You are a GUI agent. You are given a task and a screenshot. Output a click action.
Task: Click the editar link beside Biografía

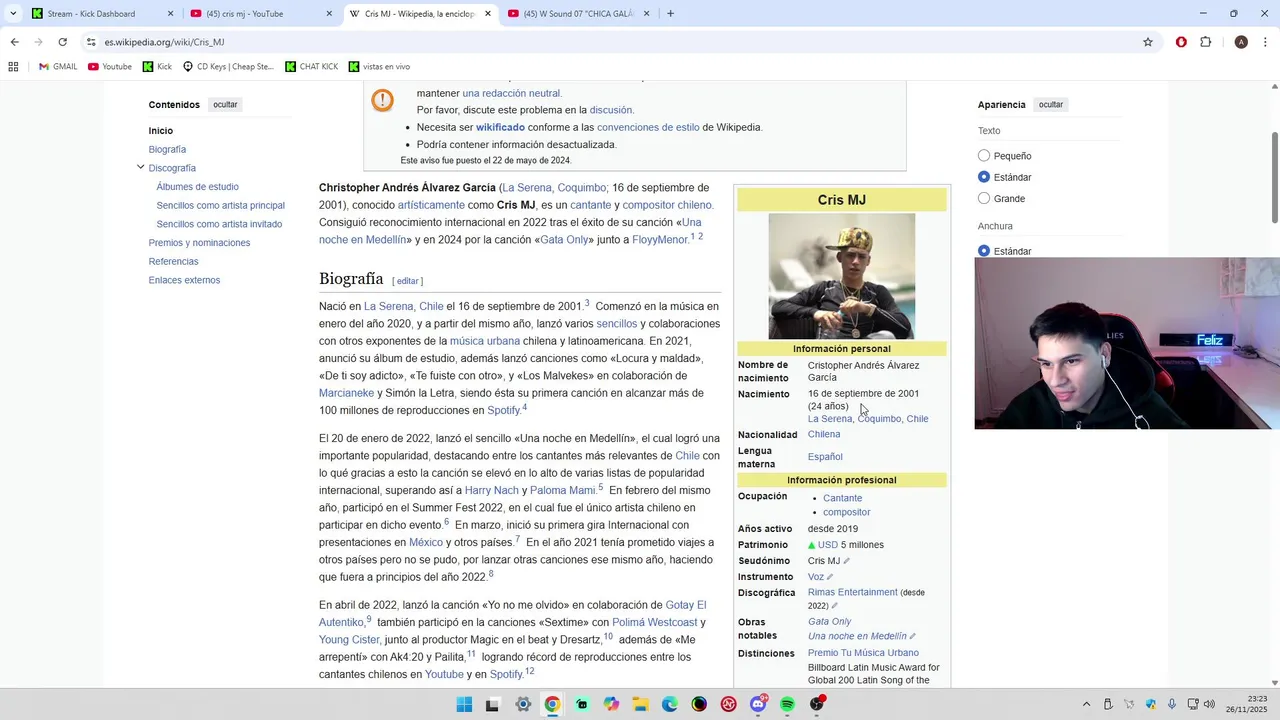407,281
